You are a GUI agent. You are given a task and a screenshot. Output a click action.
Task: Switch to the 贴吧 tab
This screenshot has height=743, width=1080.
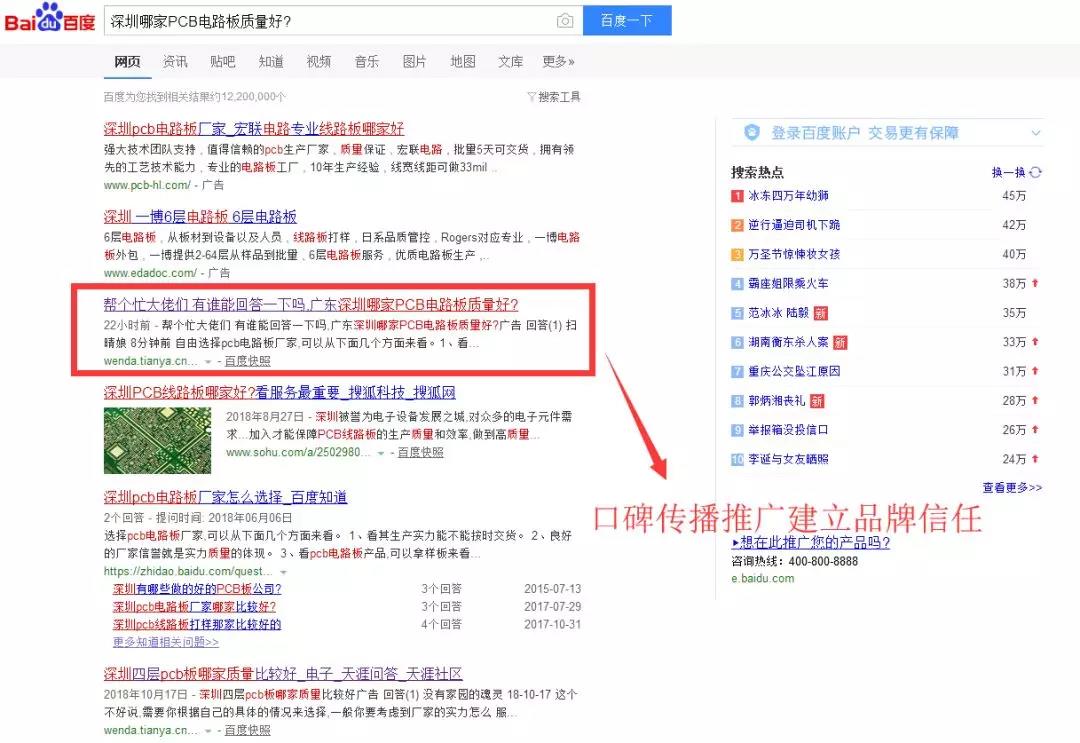coord(223,62)
